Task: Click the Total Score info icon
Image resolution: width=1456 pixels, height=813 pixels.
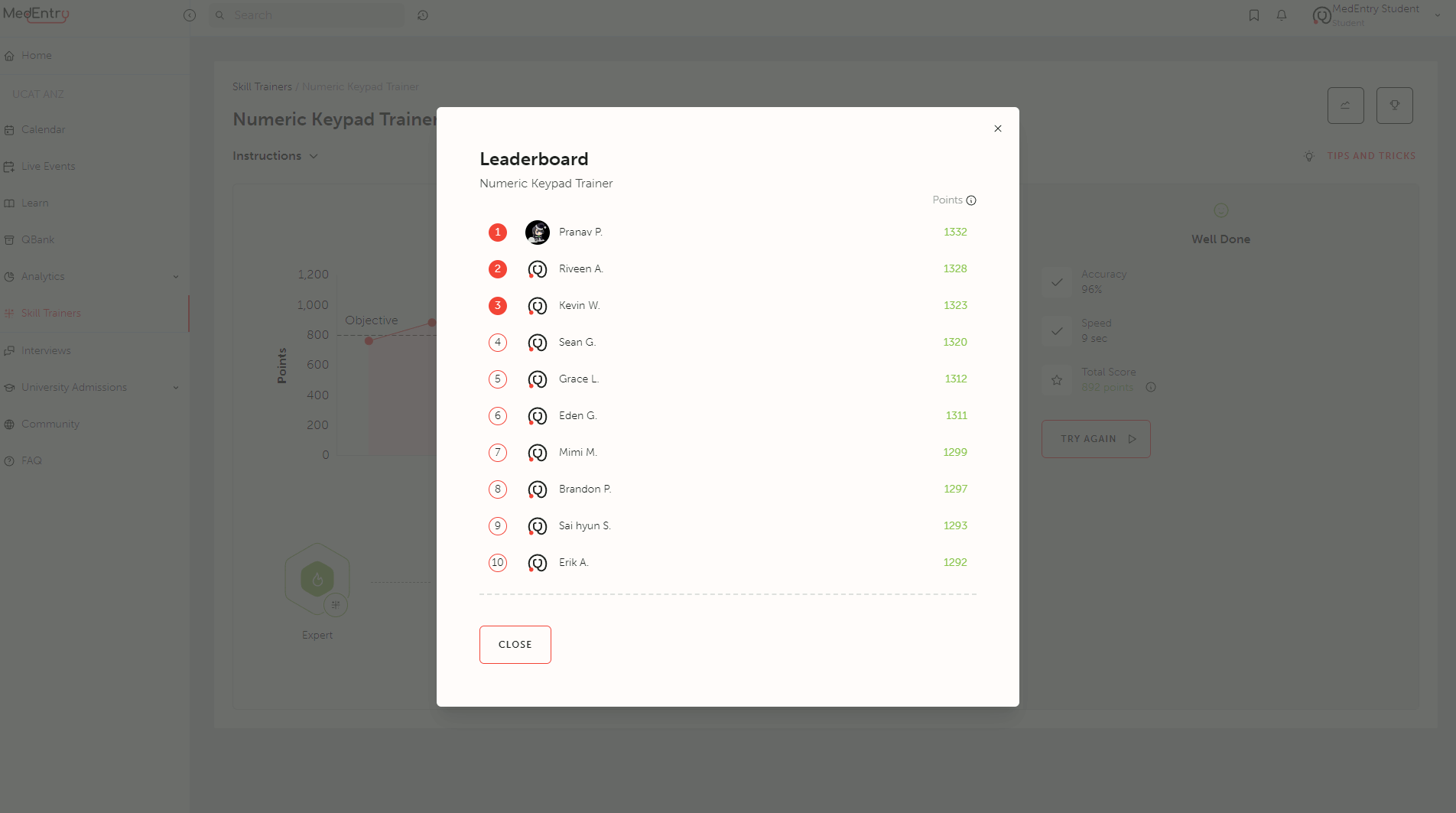Action: point(1150,387)
